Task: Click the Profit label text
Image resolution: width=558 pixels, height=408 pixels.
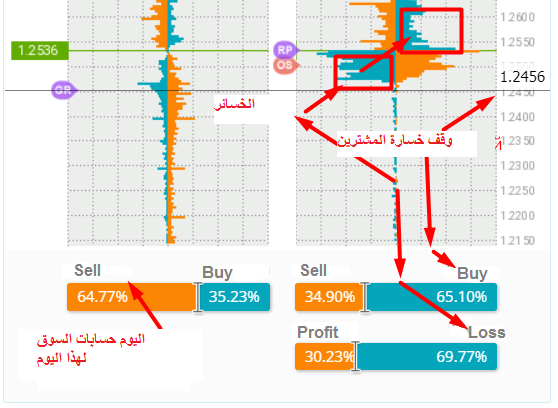Action: pyautogui.click(x=317, y=333)
